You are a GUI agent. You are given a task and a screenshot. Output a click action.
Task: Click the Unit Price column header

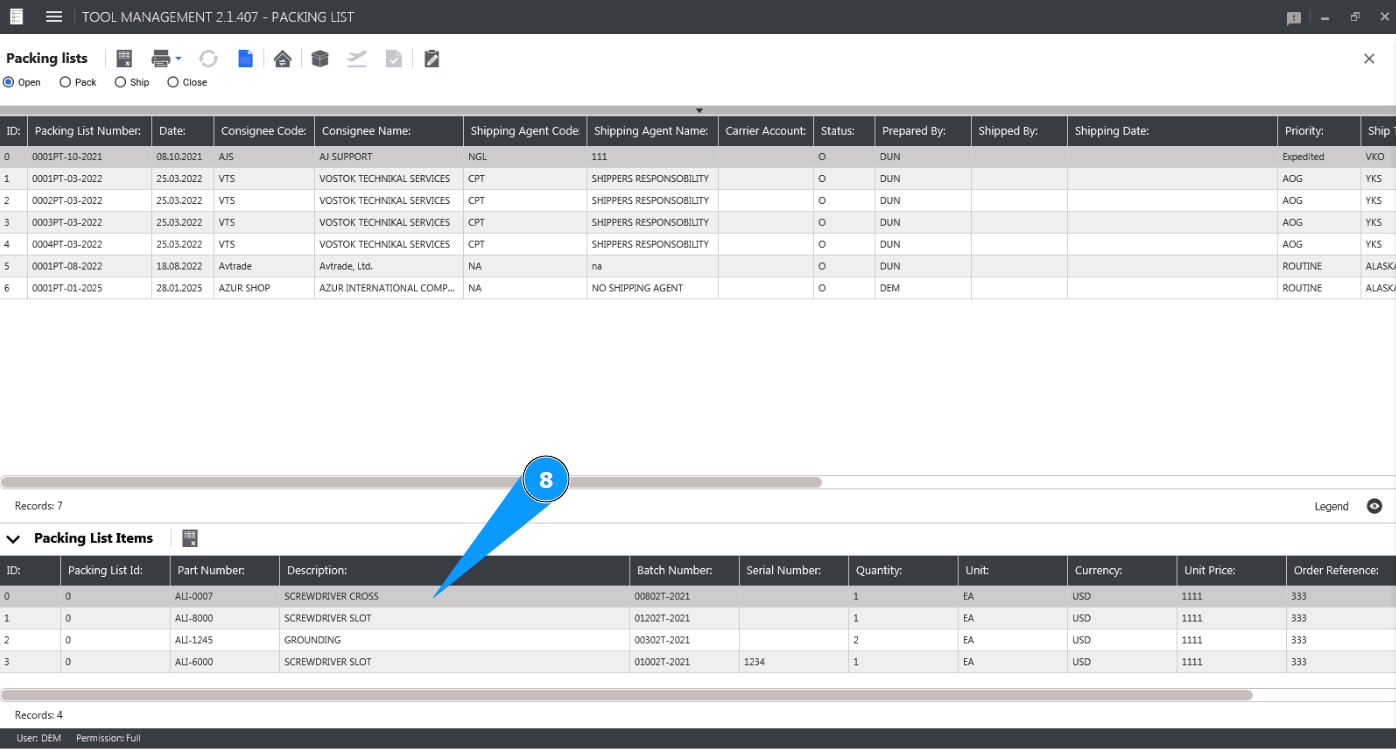1231,570
